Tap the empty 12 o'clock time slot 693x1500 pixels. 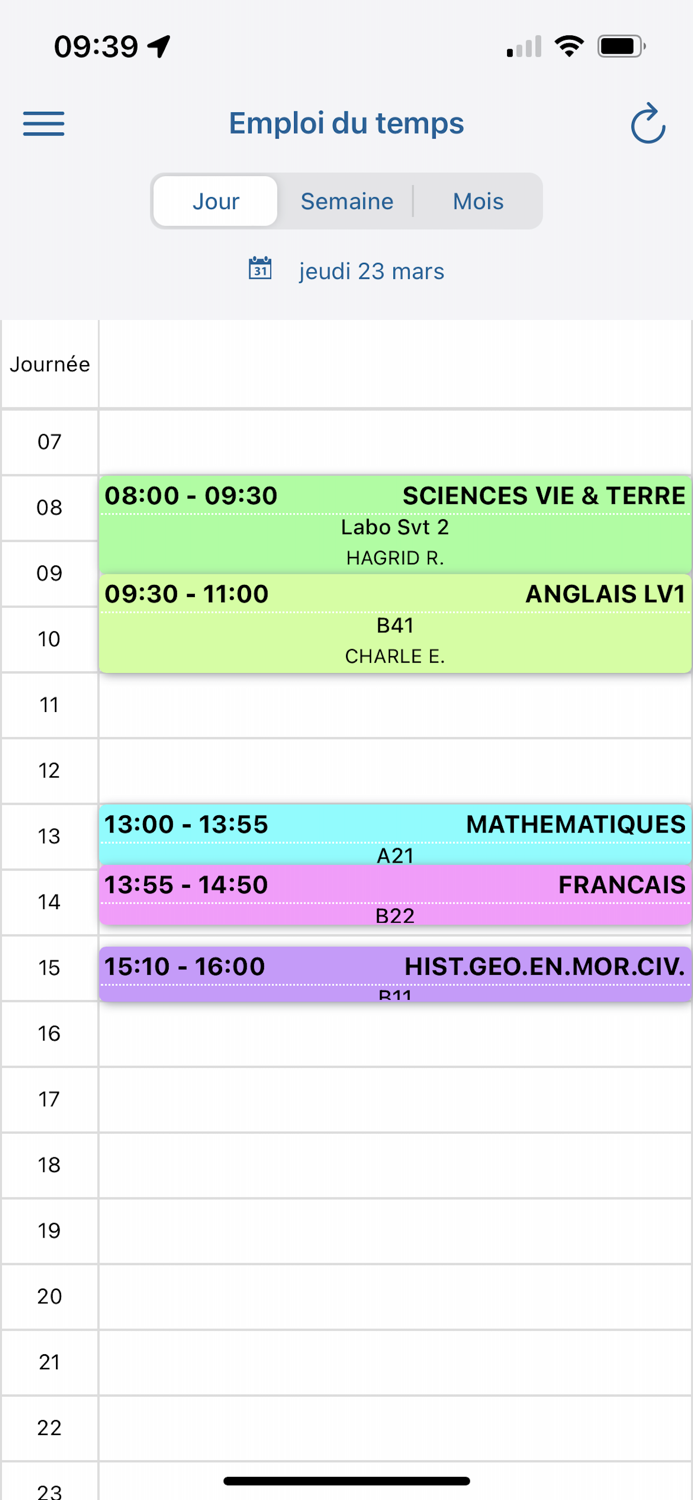click(x=394, y=770)
